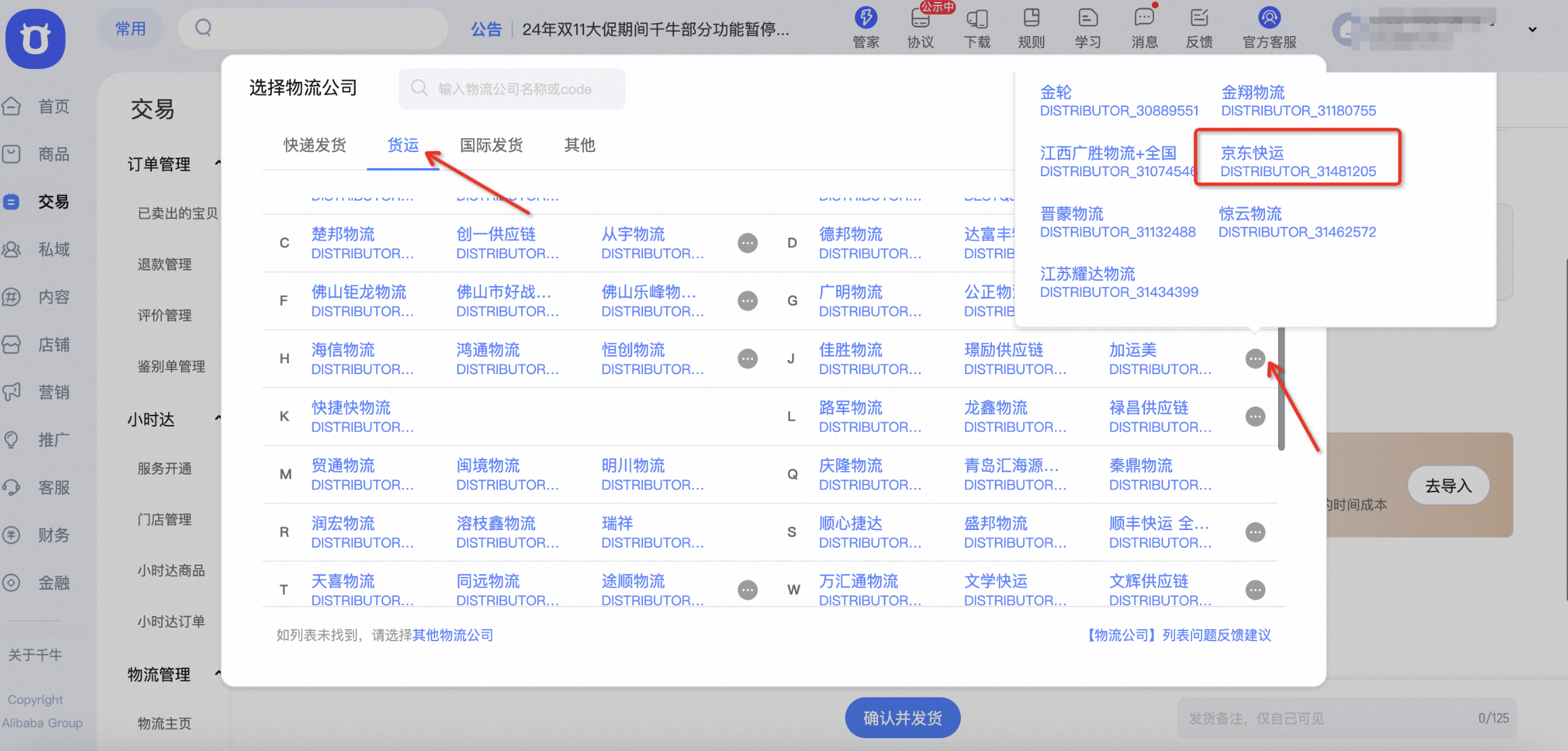Collapse the 订单管理 menu section

[218, 163]
